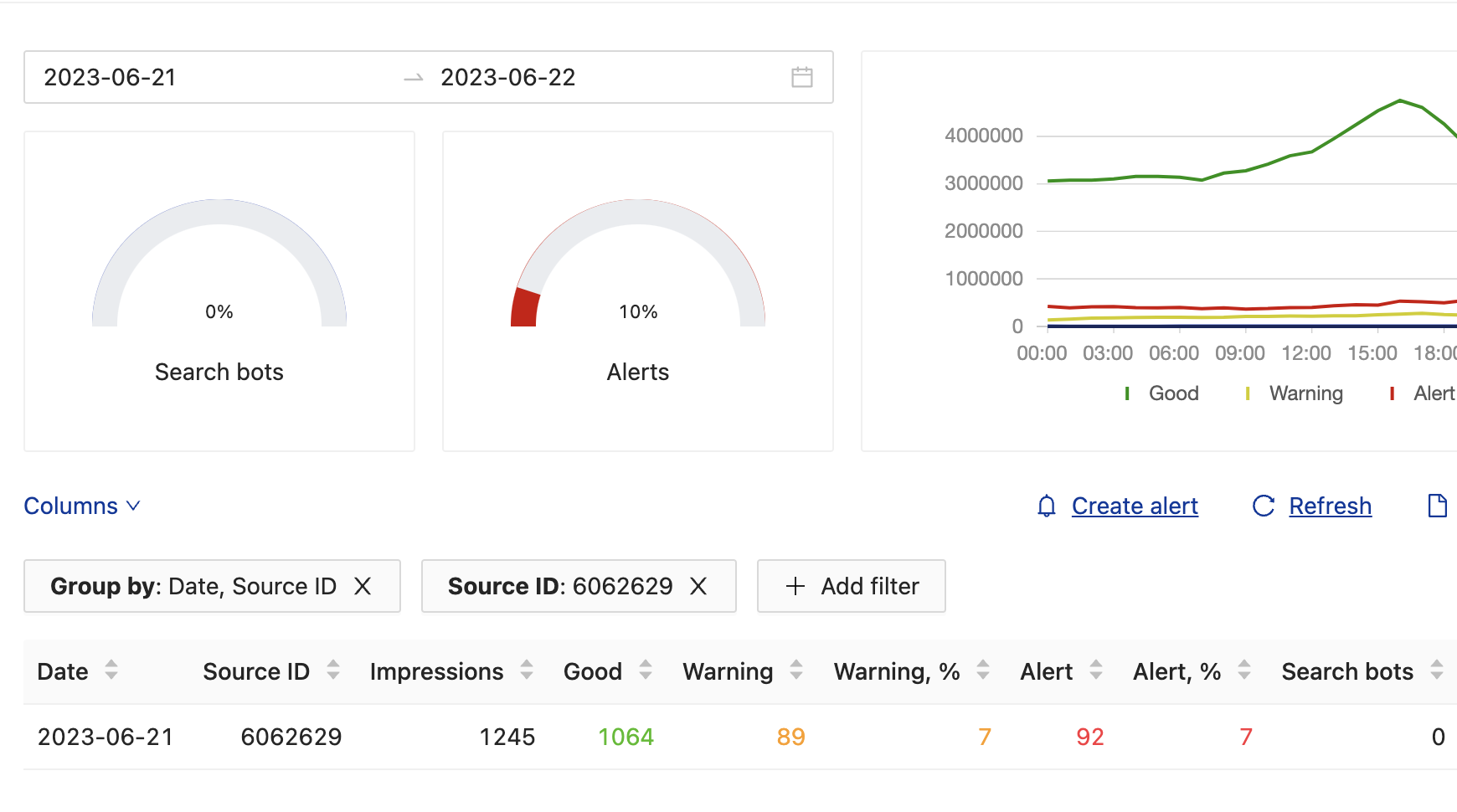Click the Create alert link
Viewport: 1457px width, 812px height.
[1135, 506]
